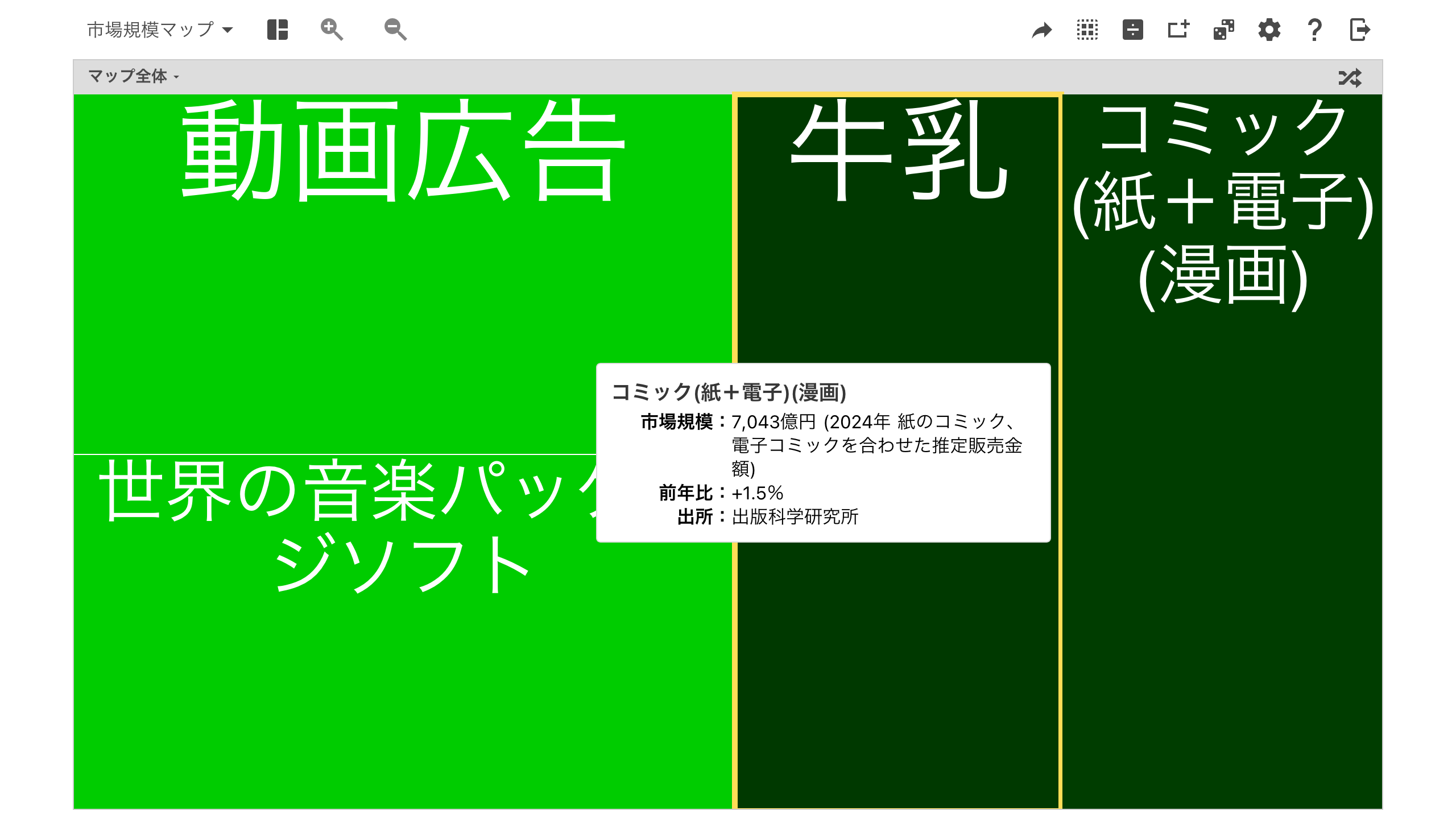Click the dotted grid icon
This screenshot has width=1456, height=819.
(x=1087, y=30)
